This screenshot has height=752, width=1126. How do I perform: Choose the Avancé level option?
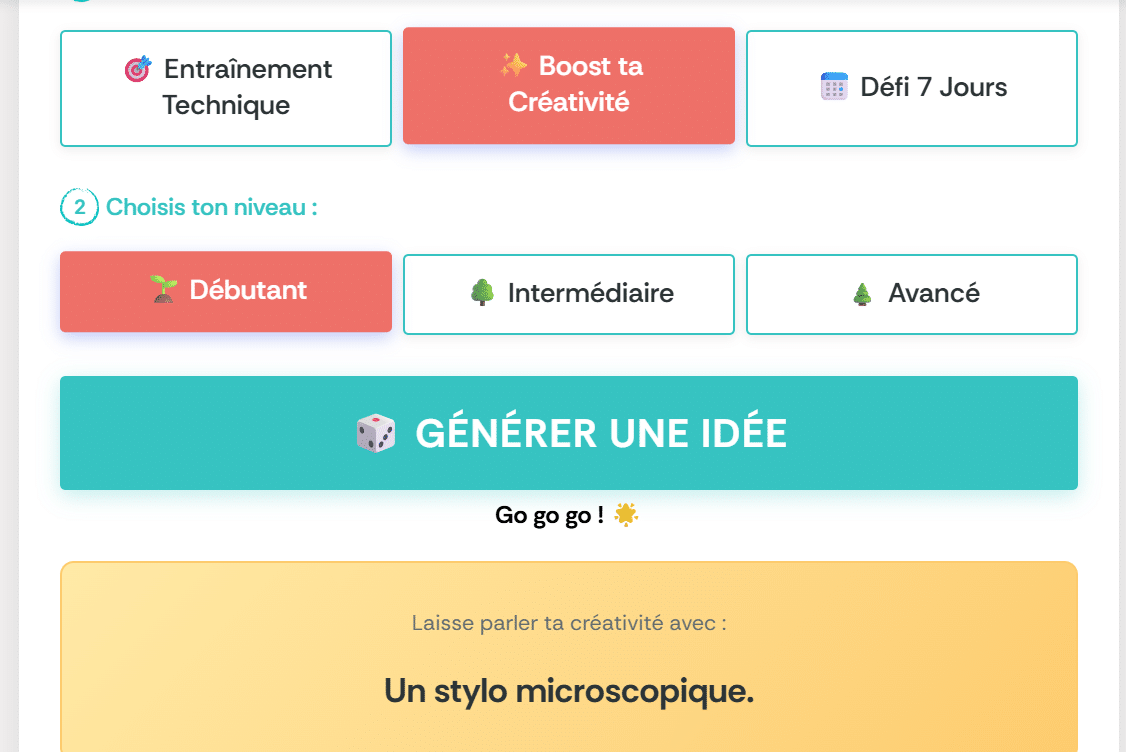tap(912, 294)
